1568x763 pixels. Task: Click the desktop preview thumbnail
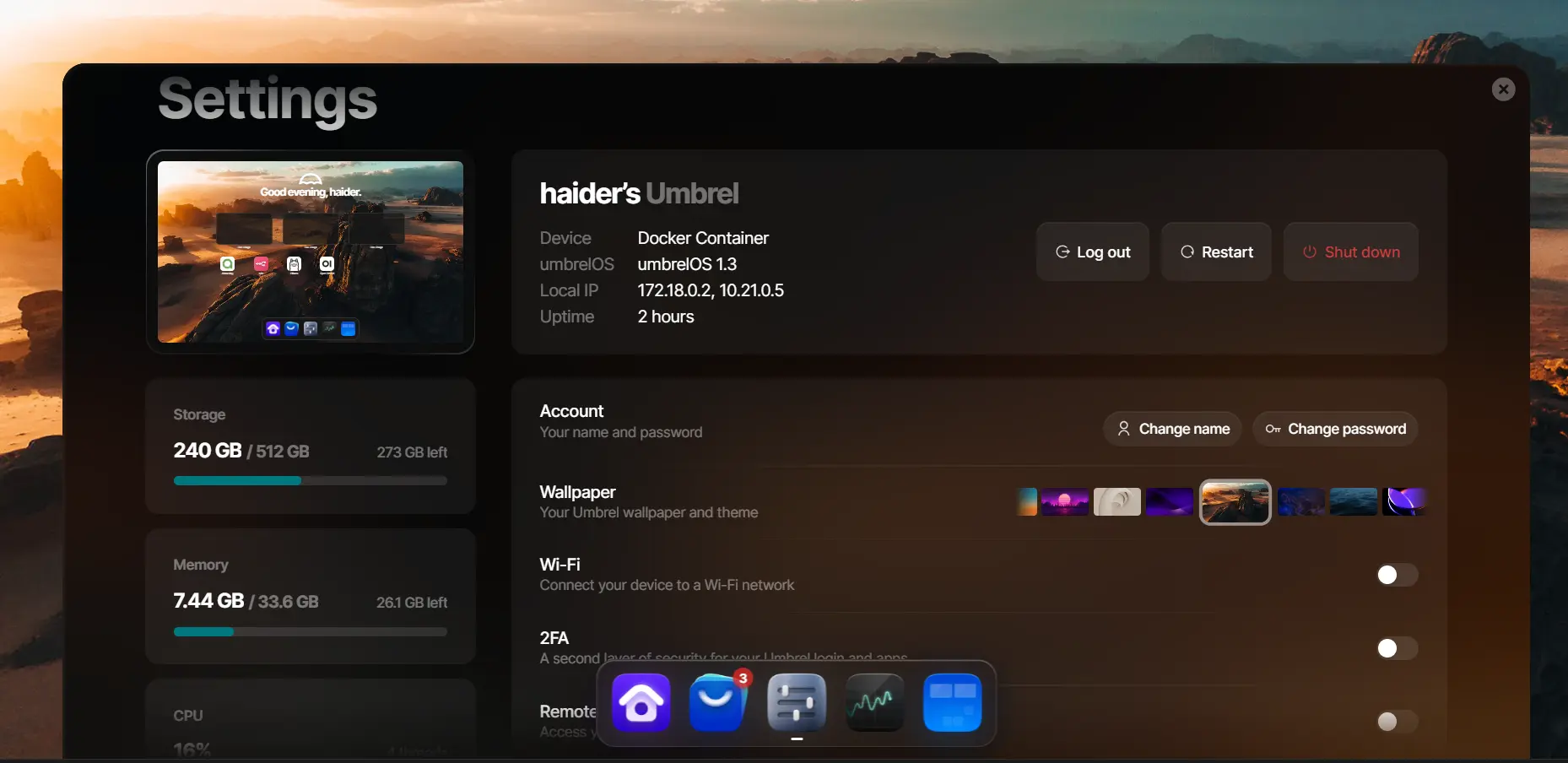pyautogui.click(x=311, y=252)
